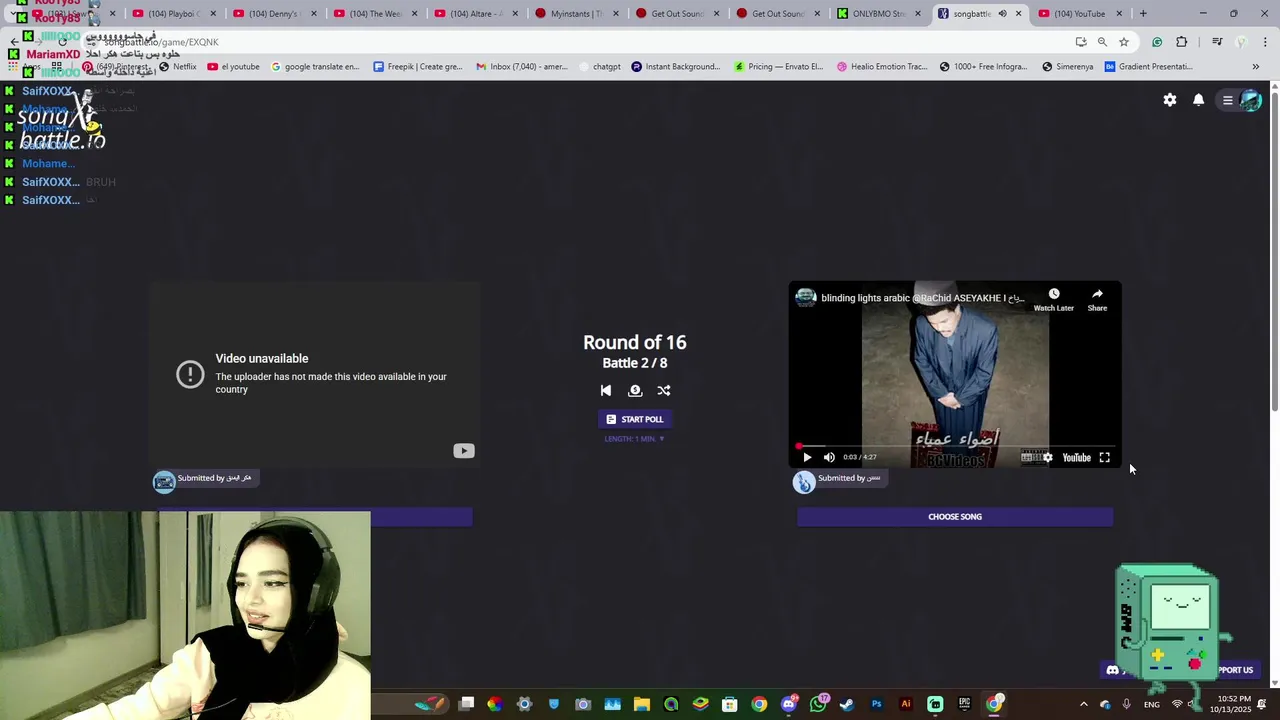Open the Healio Emotion Tracker bookmark
This screenshot has height=720, width=1280.
click(x=882, y=67)
